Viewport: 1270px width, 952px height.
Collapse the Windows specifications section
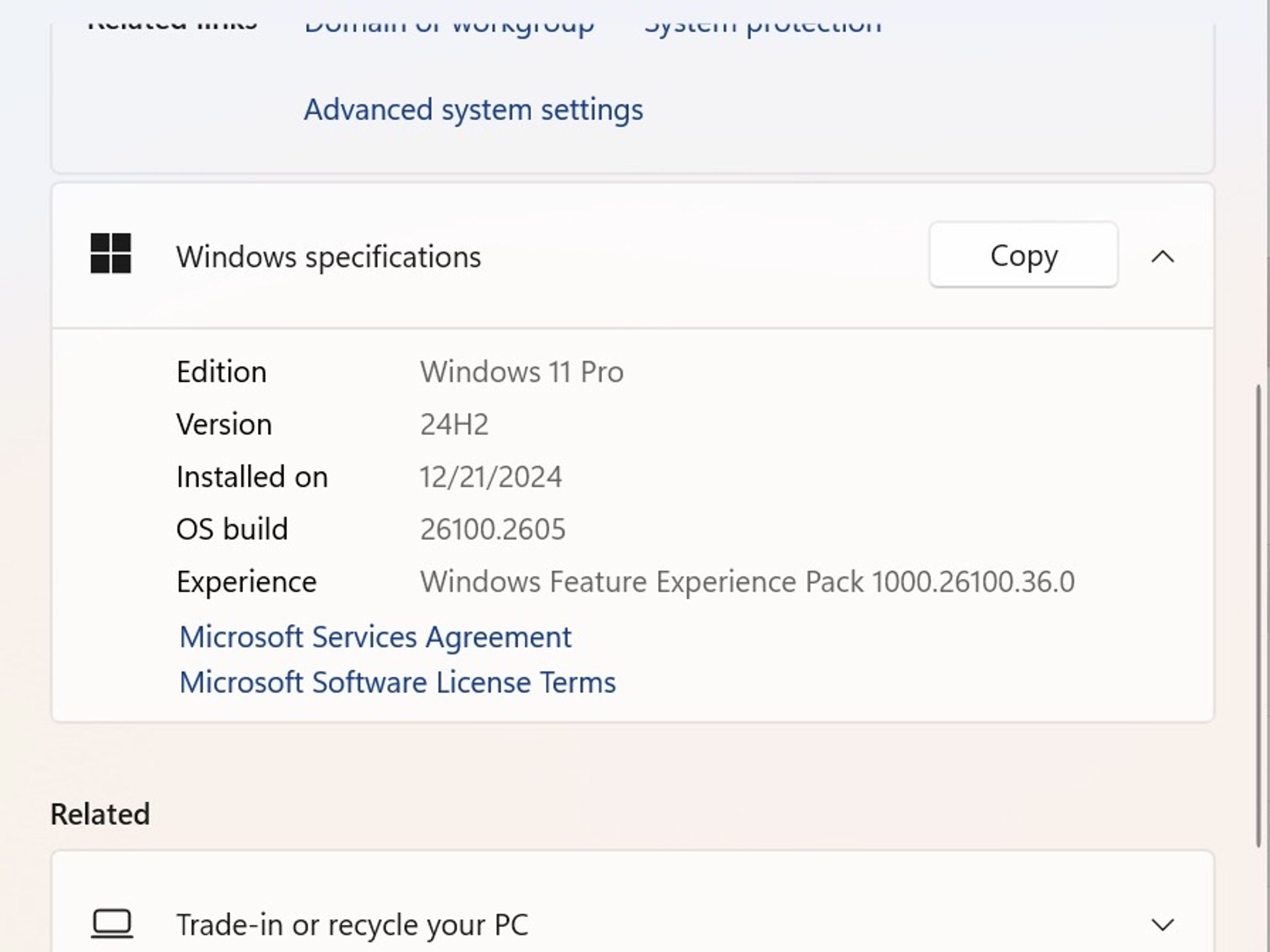(x=1163, y=256)
